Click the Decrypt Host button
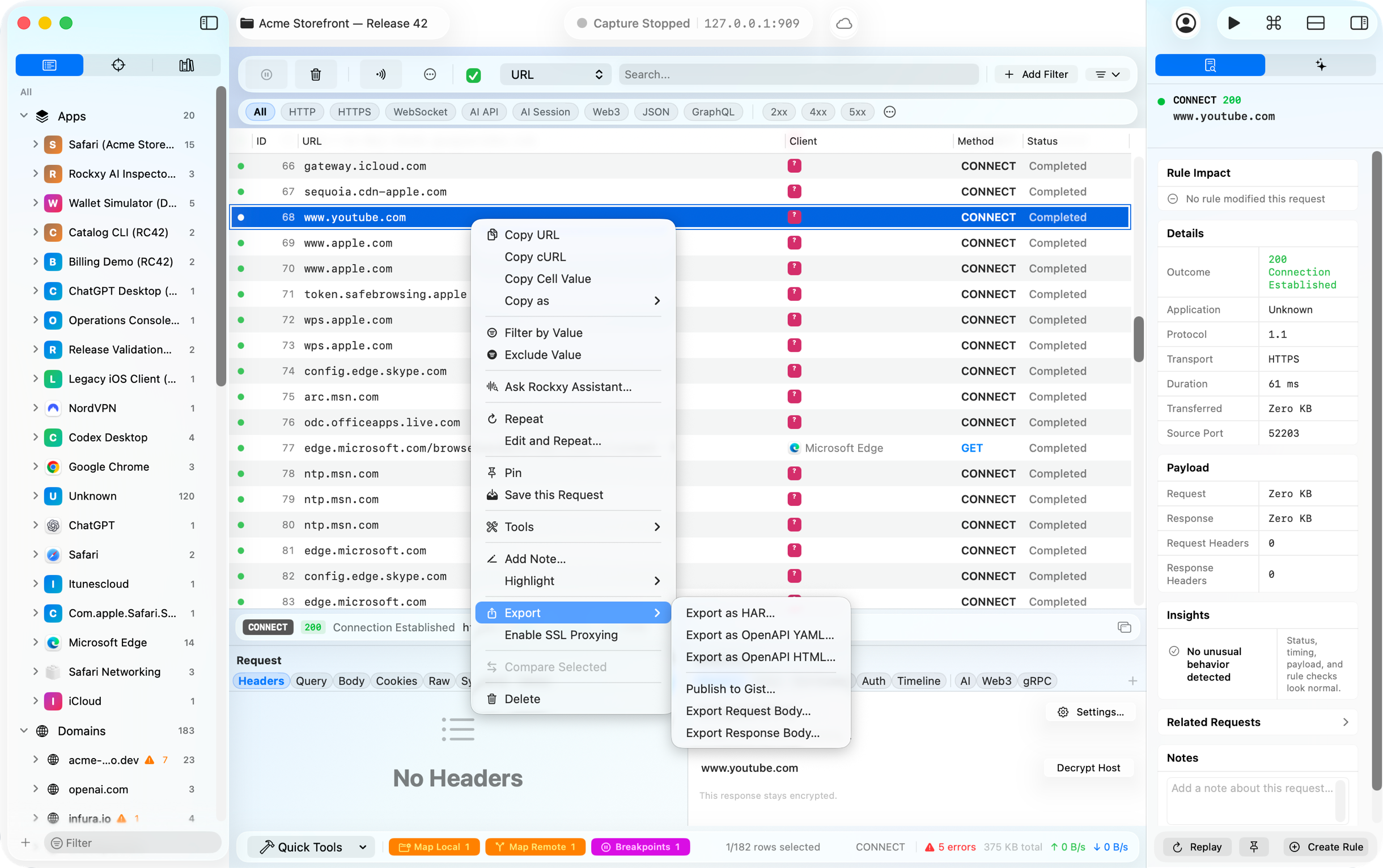This screenshot has height=868, width=1383. 1088,768
